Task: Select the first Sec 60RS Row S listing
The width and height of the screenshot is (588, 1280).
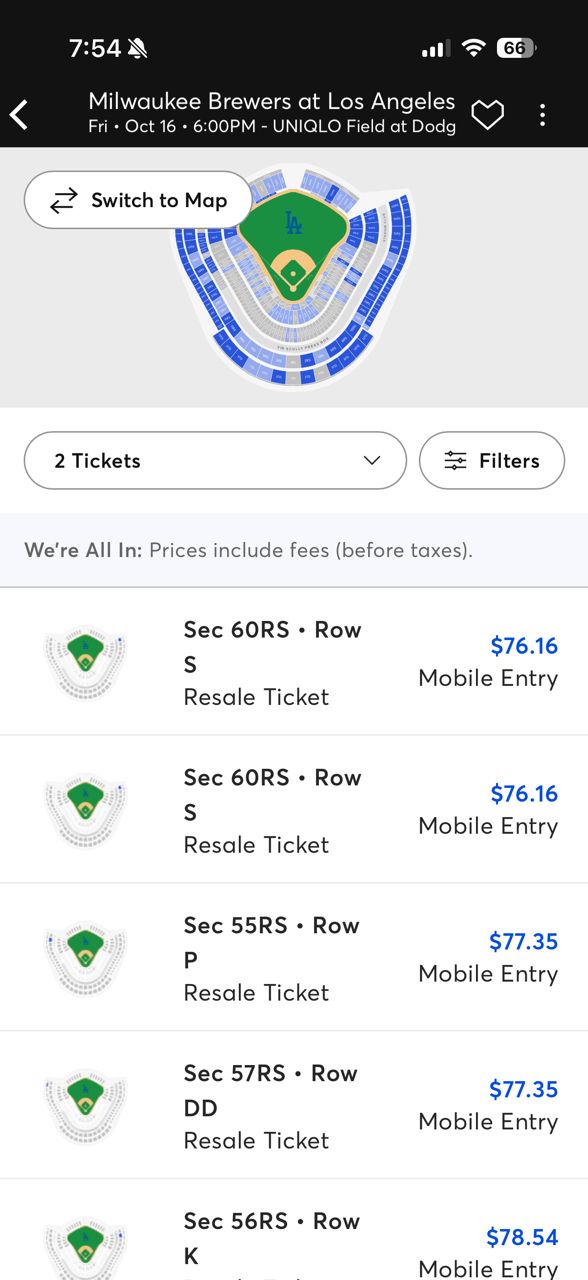Action: [294, 662]
